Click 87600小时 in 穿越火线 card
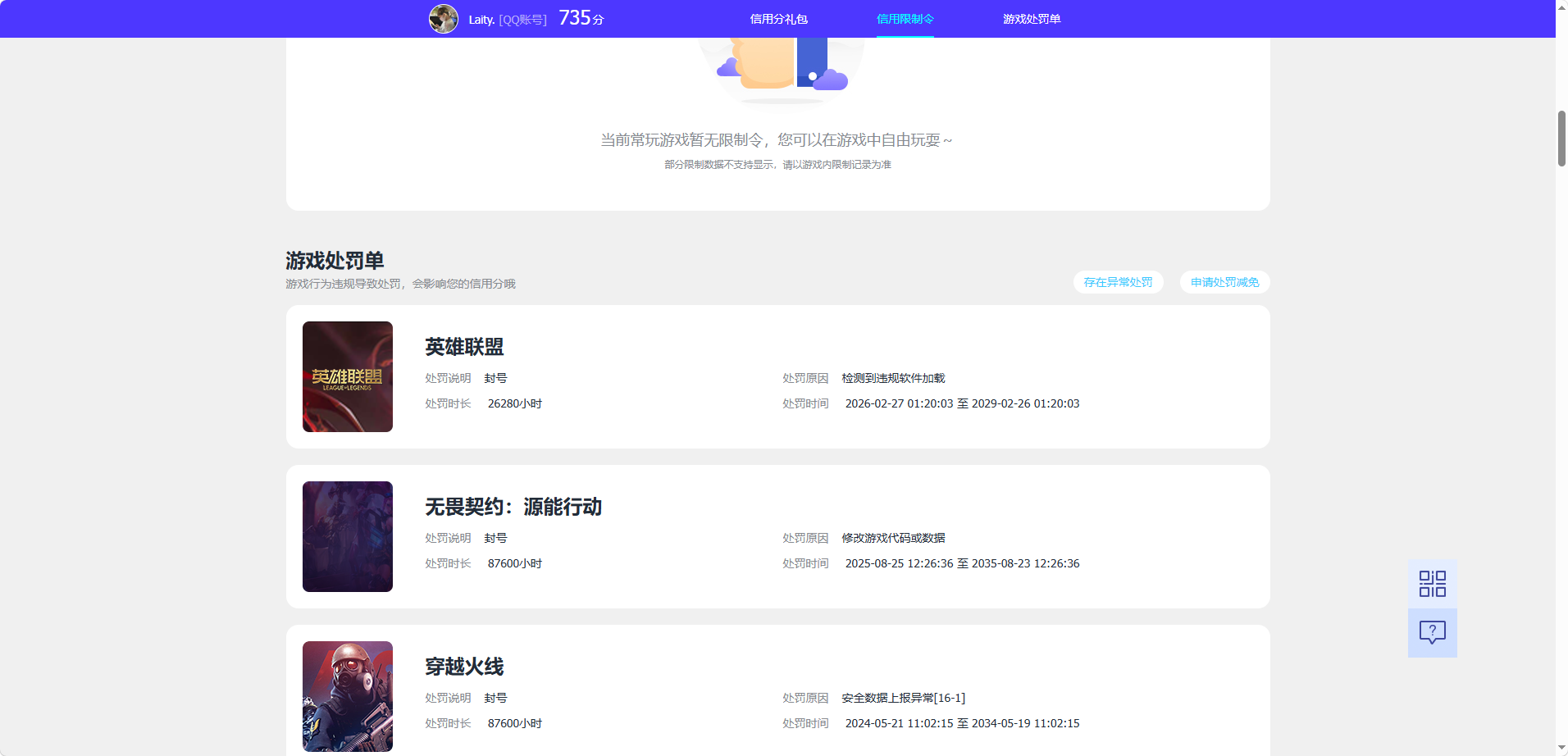Image resolution: width=1568 pixels, height=756 pixels. click(515, 723)
